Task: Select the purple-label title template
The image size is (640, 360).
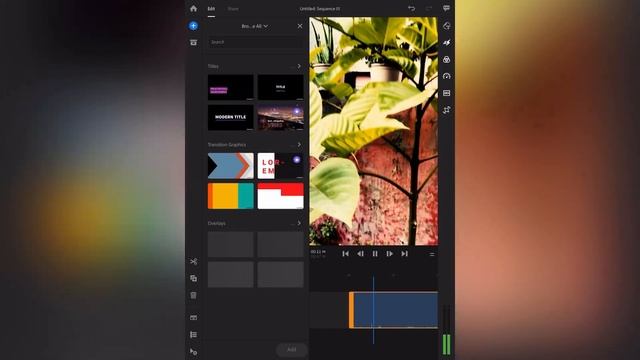Action: [231, 87]
